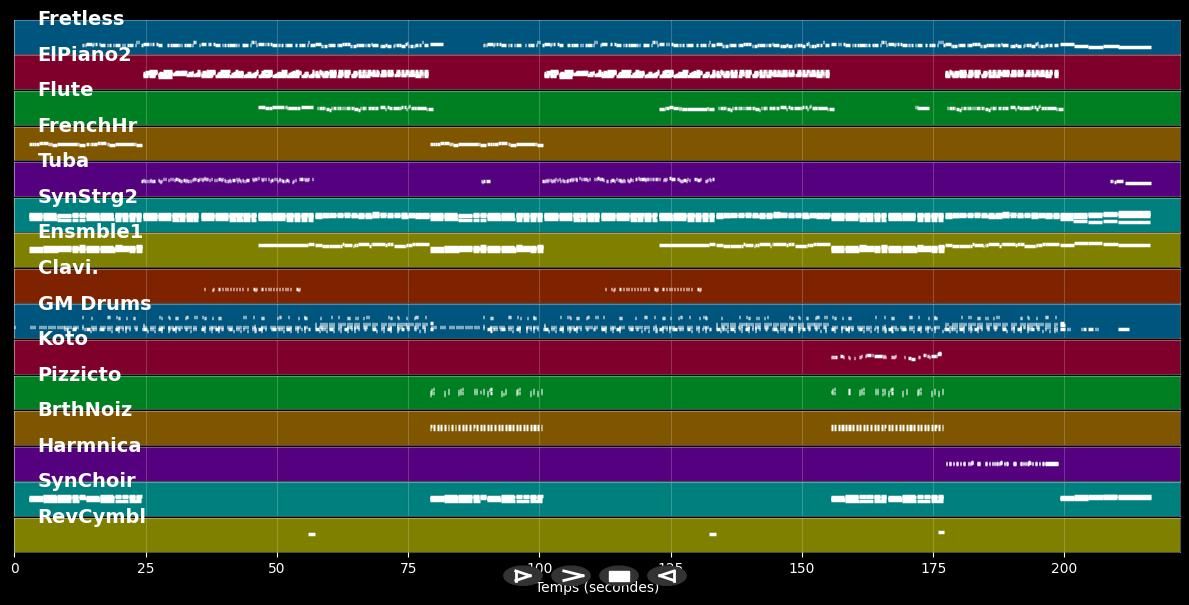
Task: Select the Clavi. track label
Action: point(68,268)
